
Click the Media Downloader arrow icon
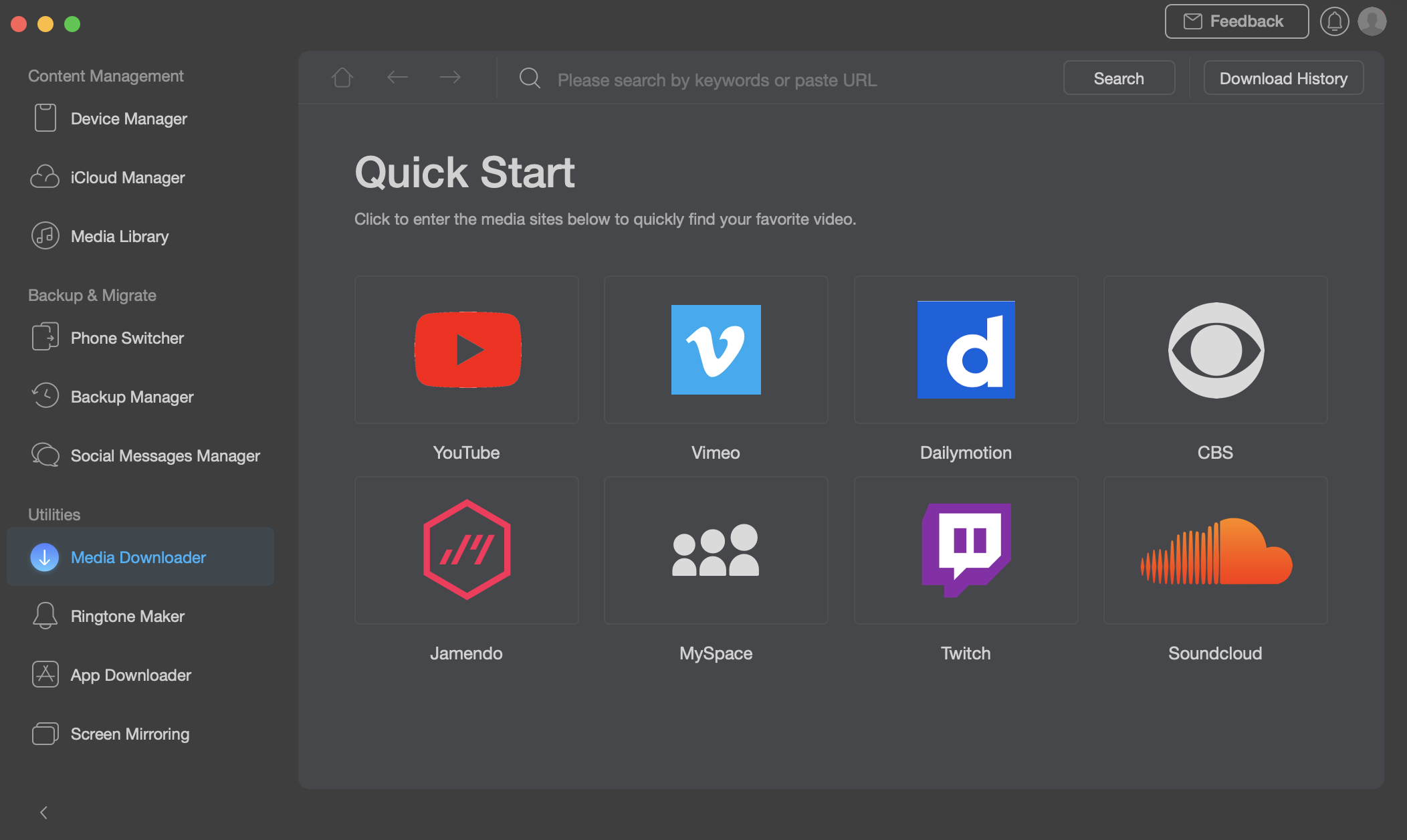(45, 557)
